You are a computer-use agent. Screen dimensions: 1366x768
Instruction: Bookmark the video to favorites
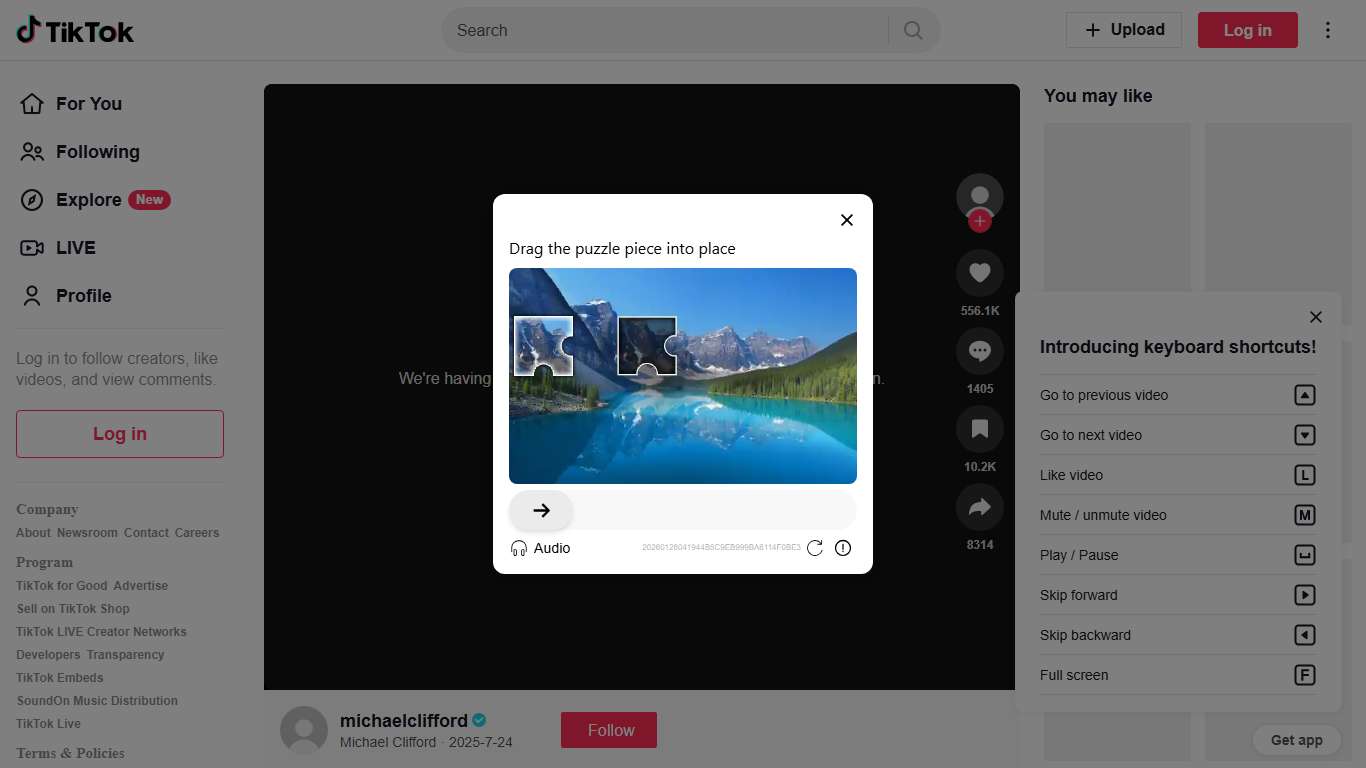click(979, 429)
